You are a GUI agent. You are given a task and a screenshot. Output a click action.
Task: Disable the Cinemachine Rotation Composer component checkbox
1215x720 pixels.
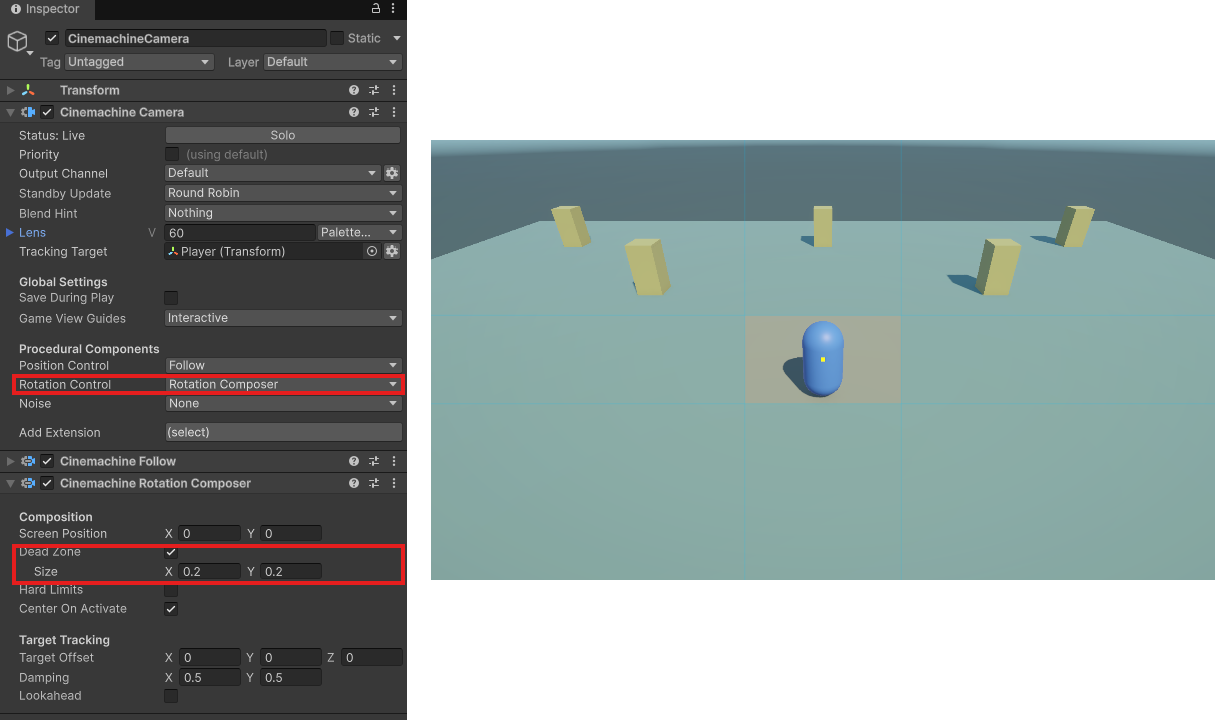[47, 483]
